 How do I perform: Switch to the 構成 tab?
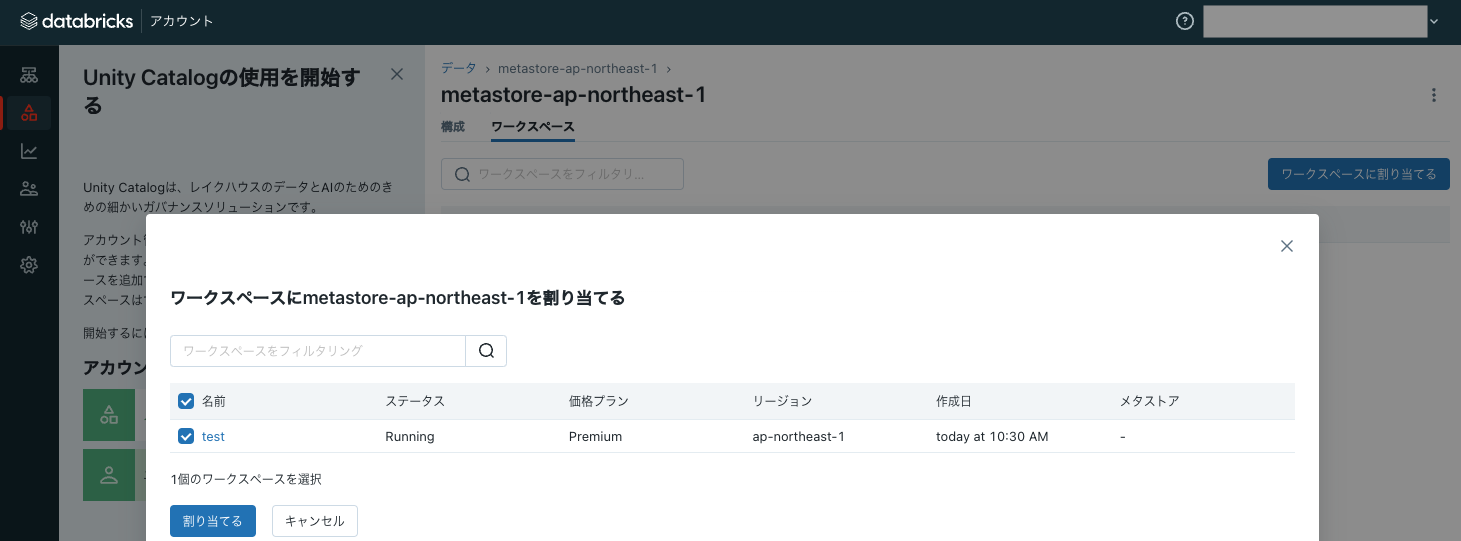coord(453,127)
